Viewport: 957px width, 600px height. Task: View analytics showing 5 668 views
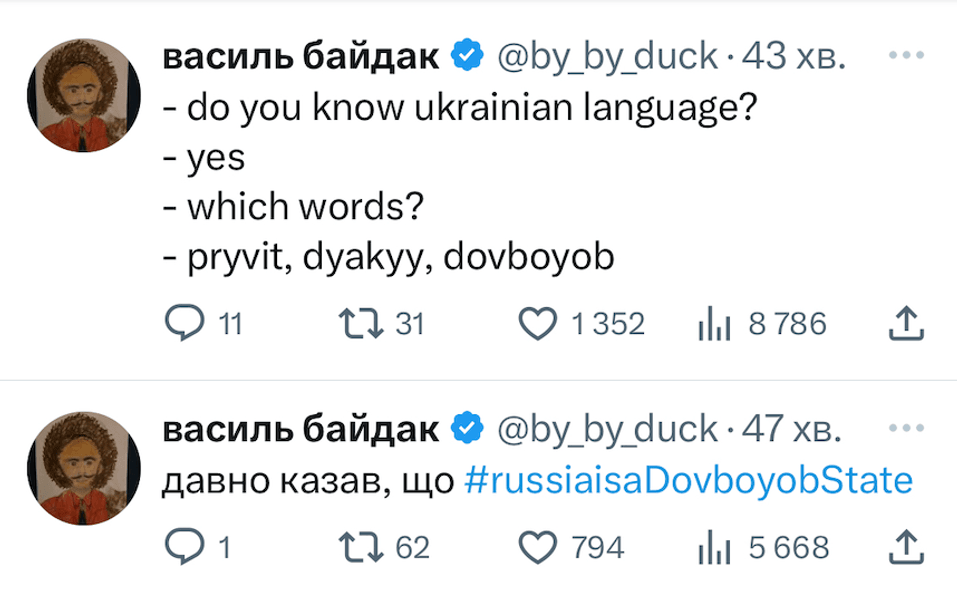click(710, 546)
